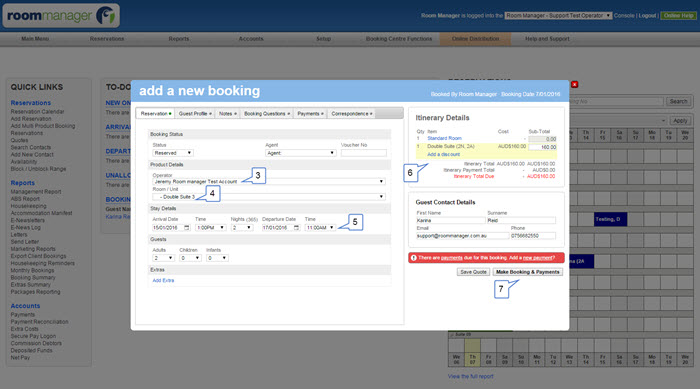
Task: Open the Main Menu item
Action: click(35, 39)
